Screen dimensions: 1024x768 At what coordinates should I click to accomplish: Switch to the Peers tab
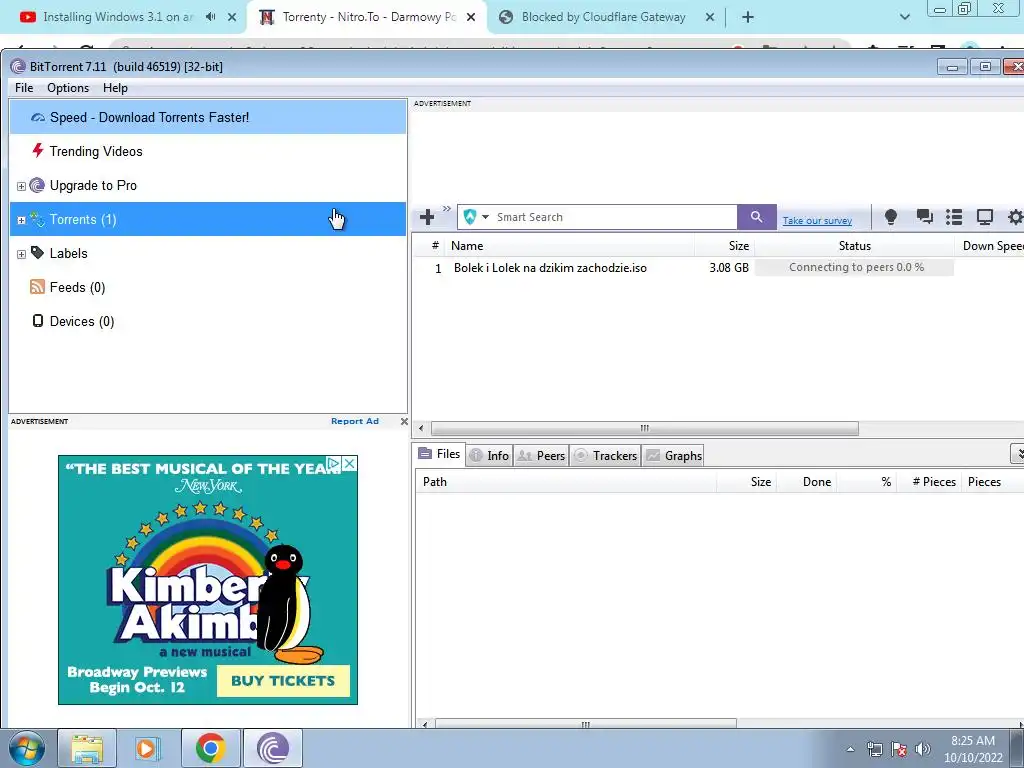541,456
